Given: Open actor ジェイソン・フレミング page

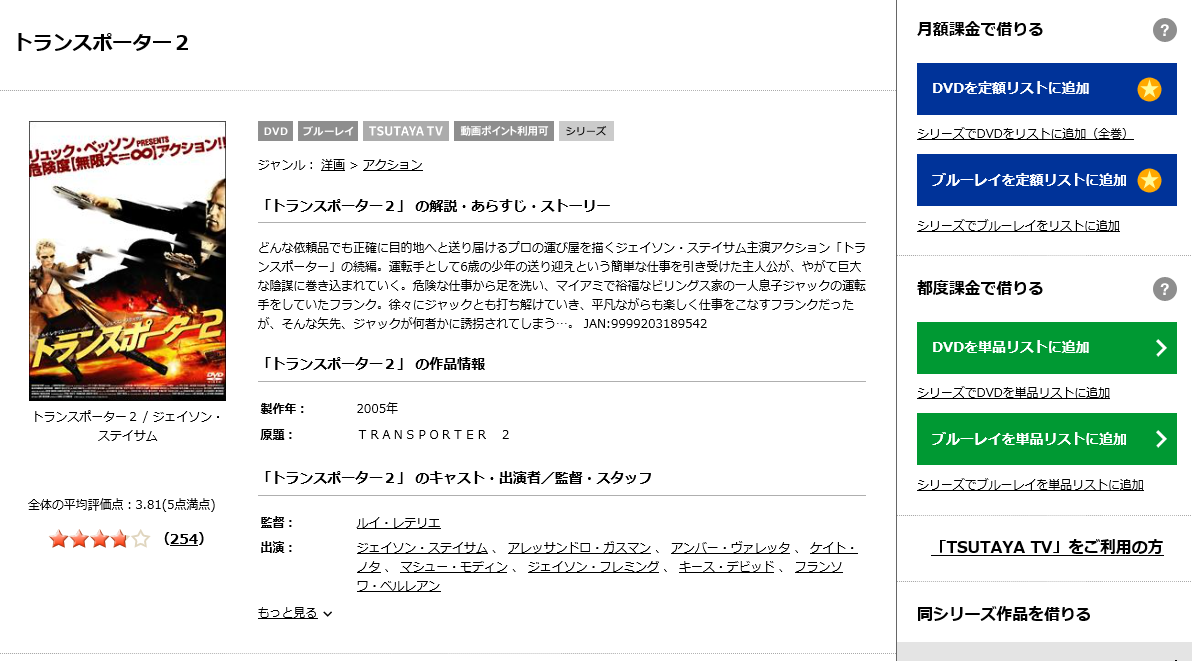Looking at the screenshot, I should [x=593, y=567].
